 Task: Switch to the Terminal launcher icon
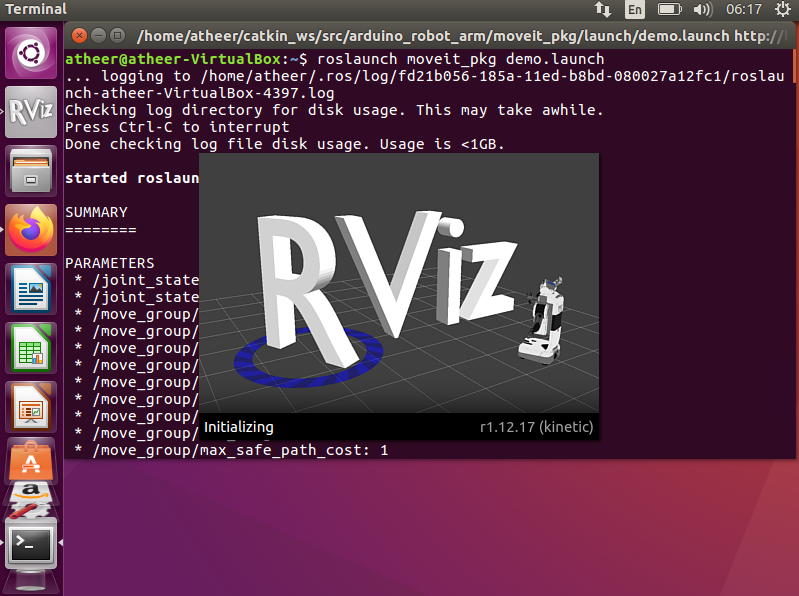pyautogui.click(x=31, y=544)
